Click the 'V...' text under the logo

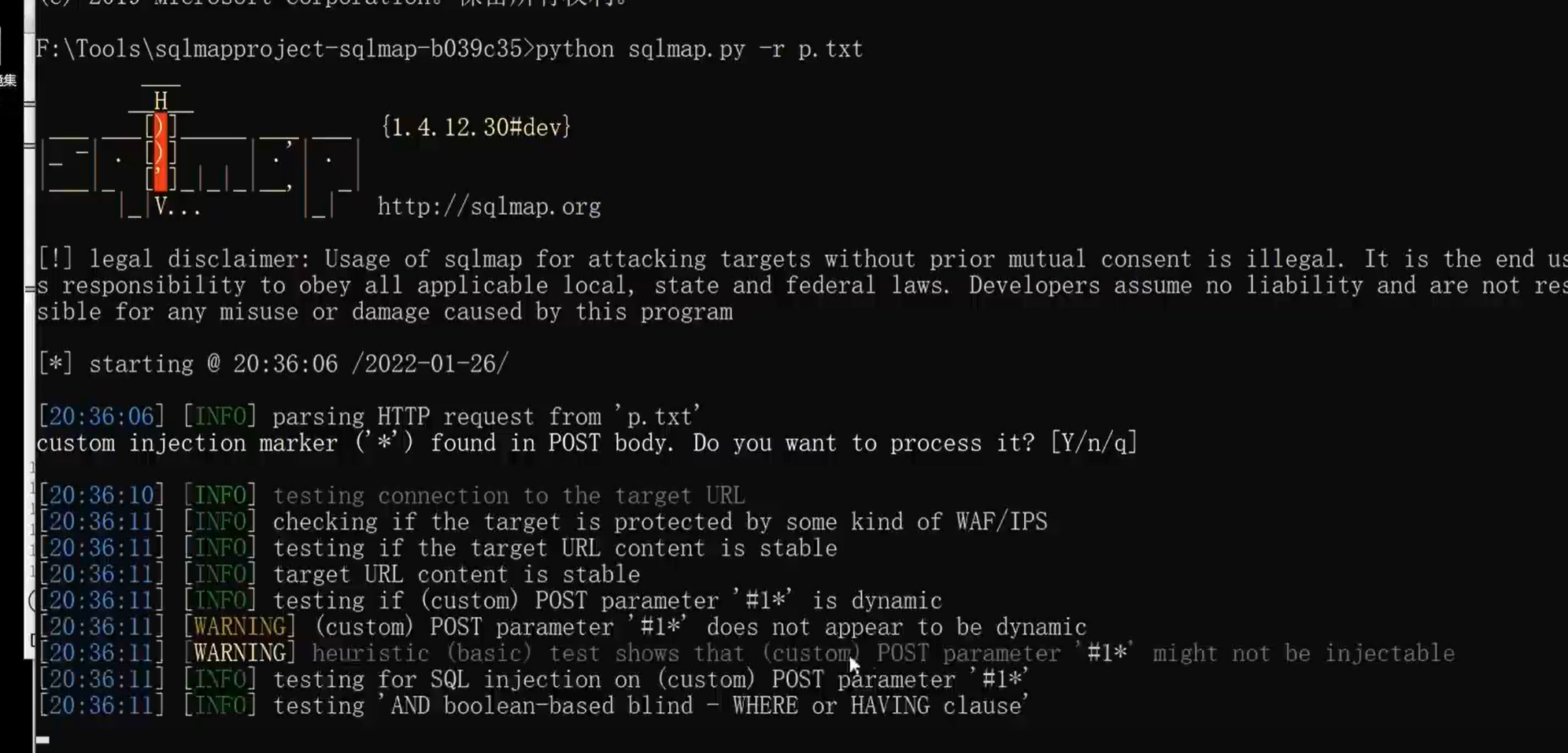point(177,207)
